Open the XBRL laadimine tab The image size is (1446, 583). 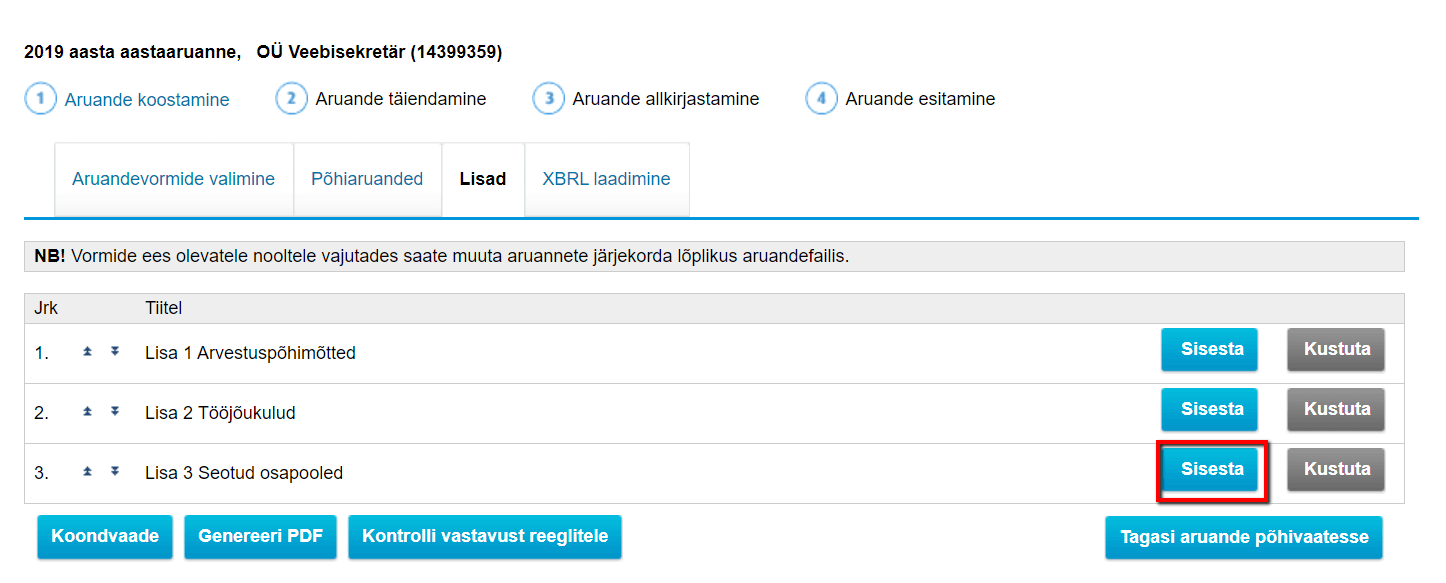pos(607,180)
